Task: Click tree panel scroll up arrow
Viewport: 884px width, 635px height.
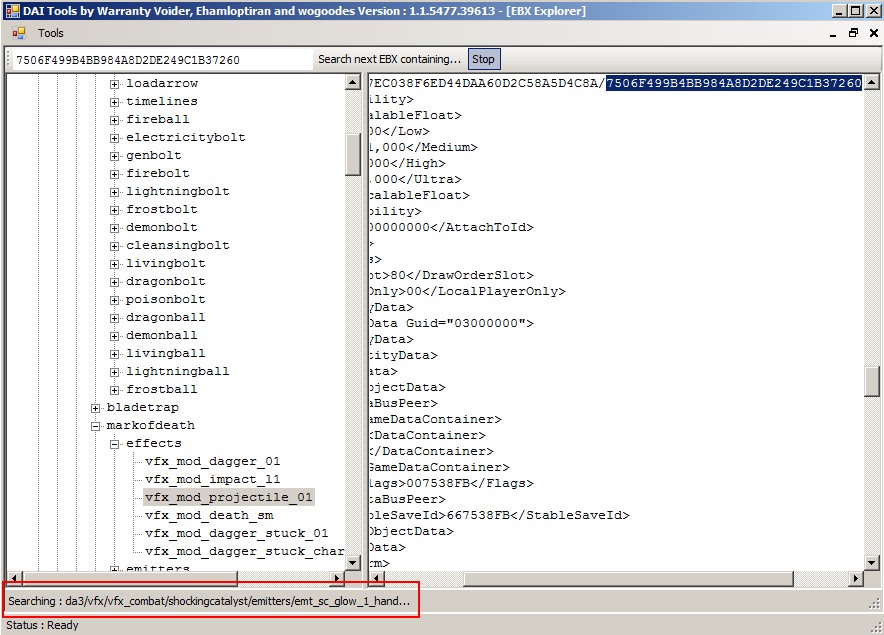Action: [353, 83]
